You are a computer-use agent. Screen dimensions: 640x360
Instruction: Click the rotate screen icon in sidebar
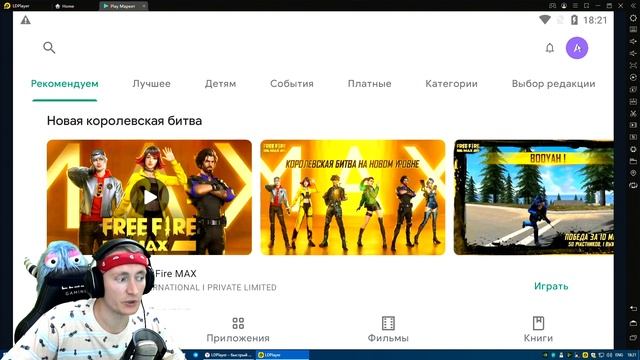click(x=633, y=185)
